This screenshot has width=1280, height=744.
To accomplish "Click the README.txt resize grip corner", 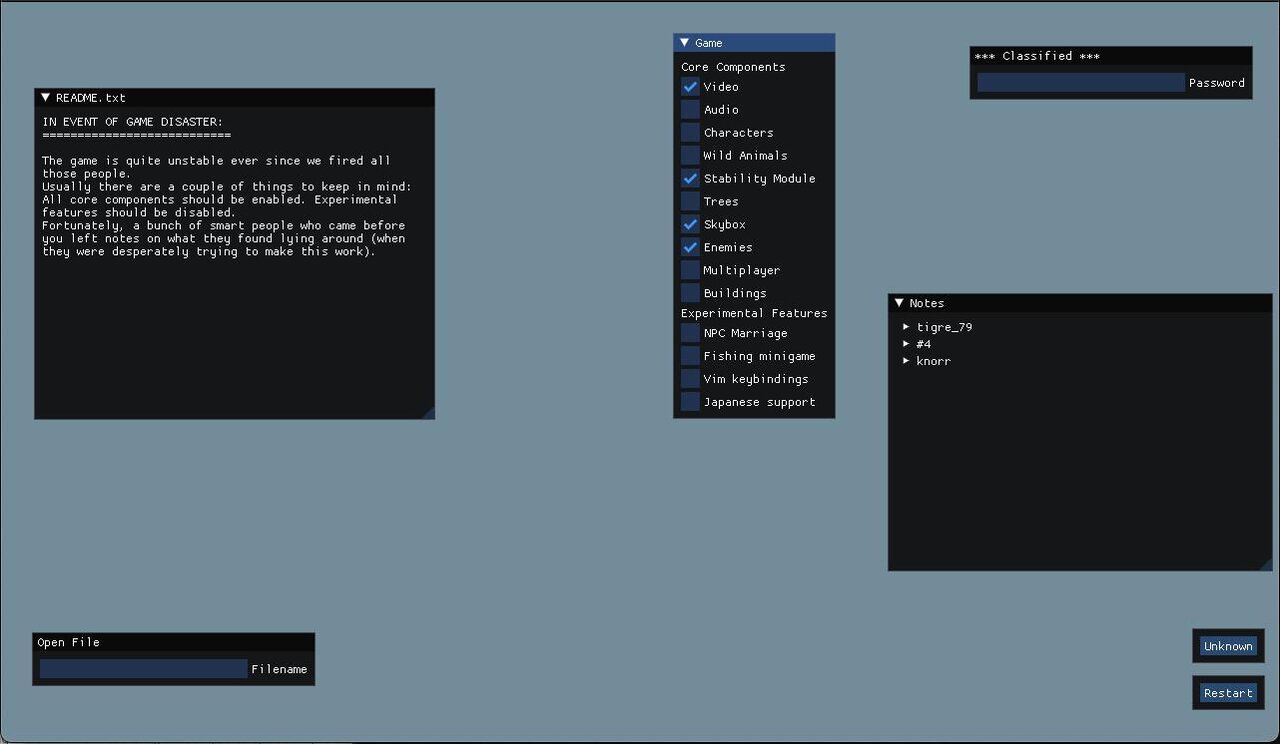I will 428,412.
